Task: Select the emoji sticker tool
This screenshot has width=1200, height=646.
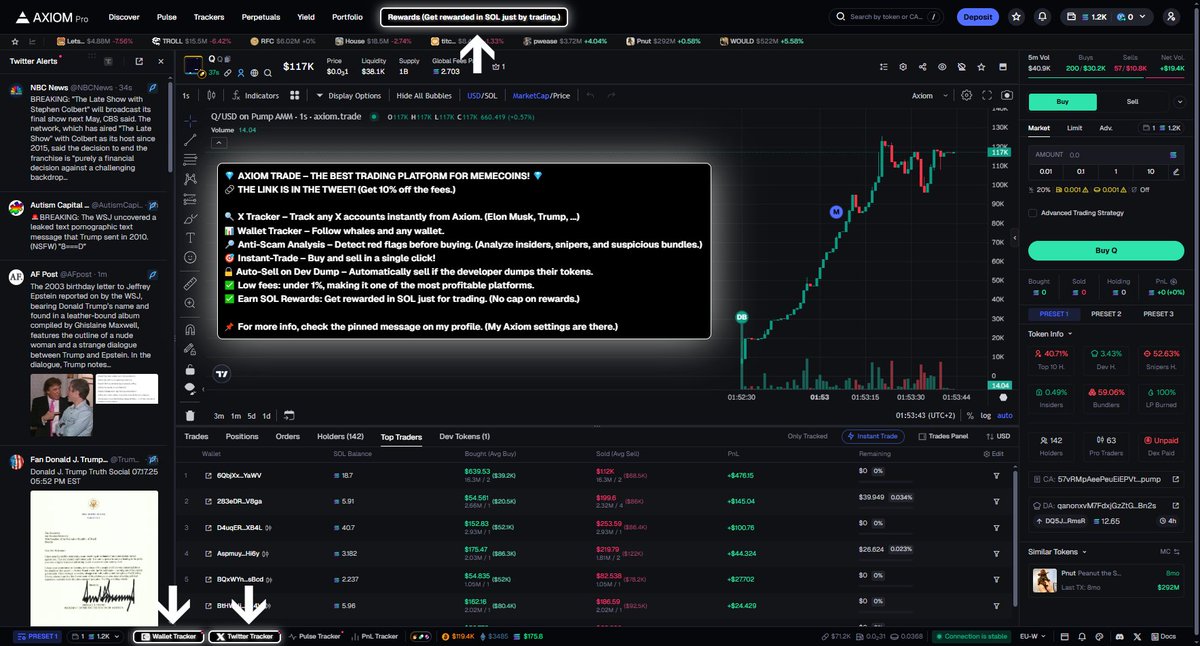Action: (190, 258)
